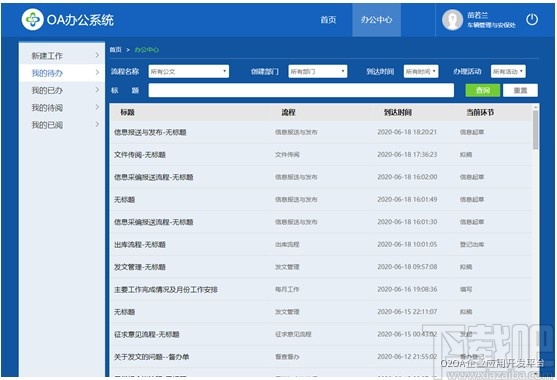Click the timestamp 2020-06-18 10:01:05
Viewport: 557px width, 380px height.
(407, 244)
